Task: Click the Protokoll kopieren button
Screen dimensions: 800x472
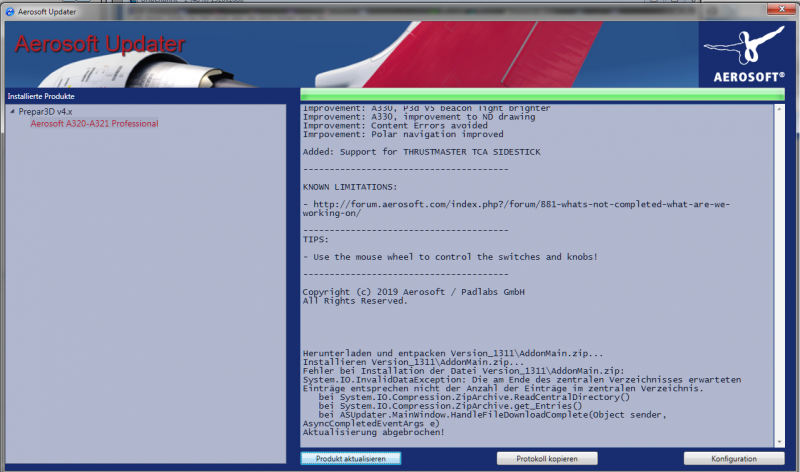Action: point(546,459)
